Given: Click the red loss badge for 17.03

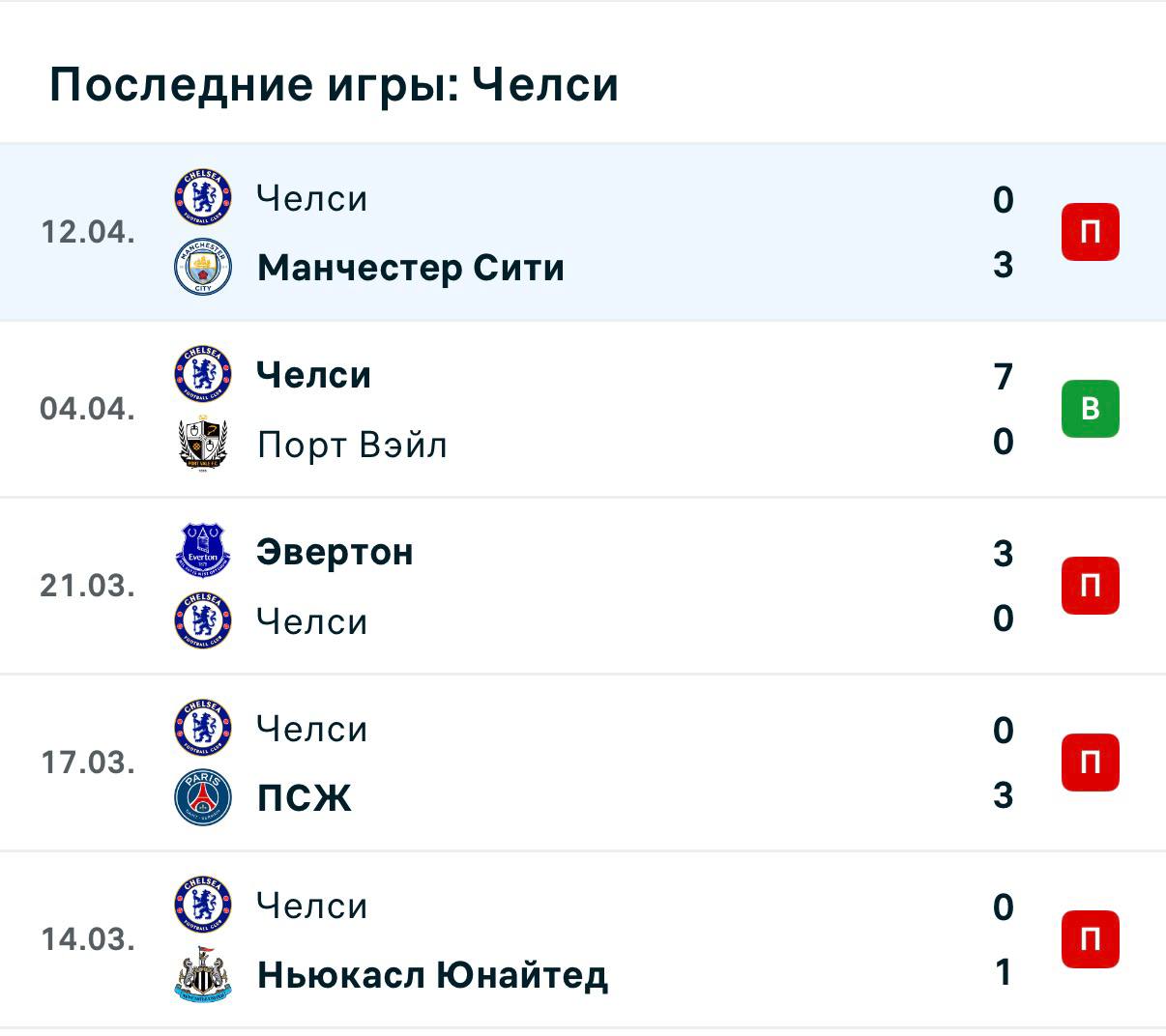Looking at the screenshot, I should coord(1090,763).
